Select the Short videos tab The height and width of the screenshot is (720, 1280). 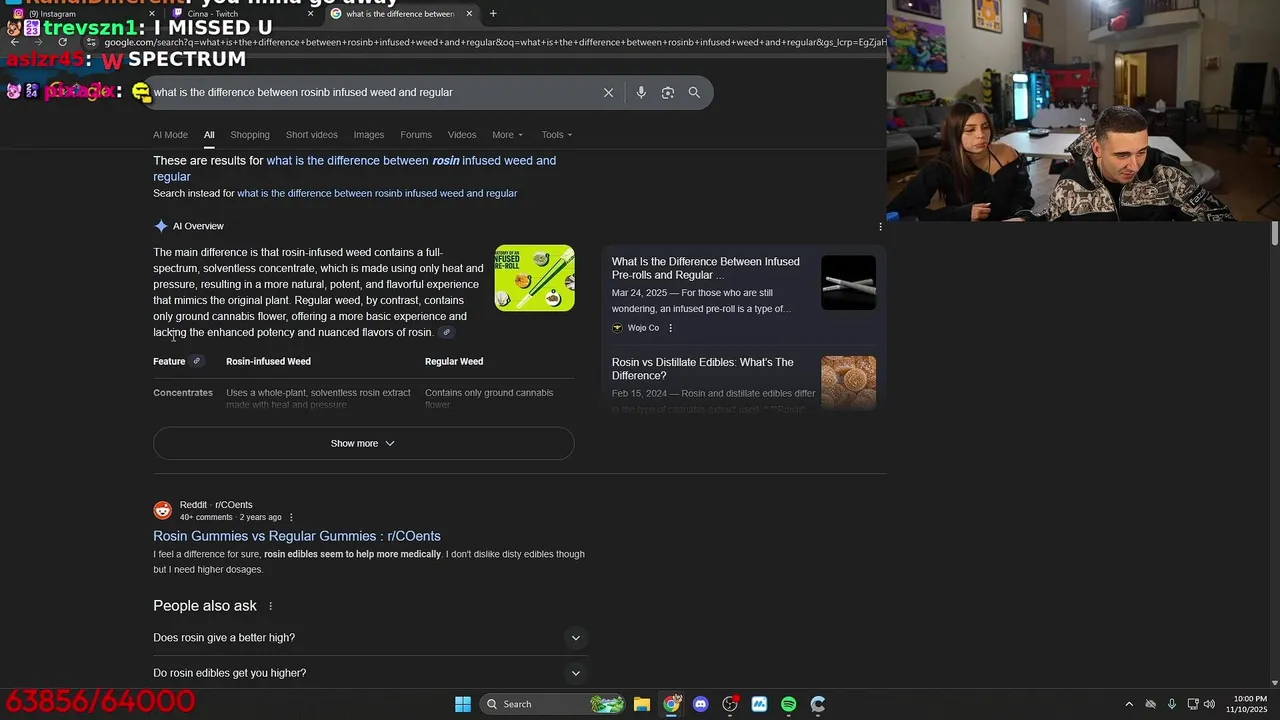click(311, 135)
